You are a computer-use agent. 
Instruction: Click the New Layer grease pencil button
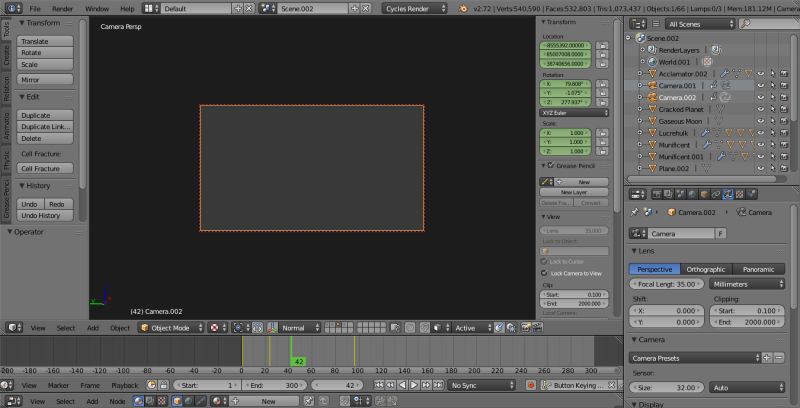574,192
